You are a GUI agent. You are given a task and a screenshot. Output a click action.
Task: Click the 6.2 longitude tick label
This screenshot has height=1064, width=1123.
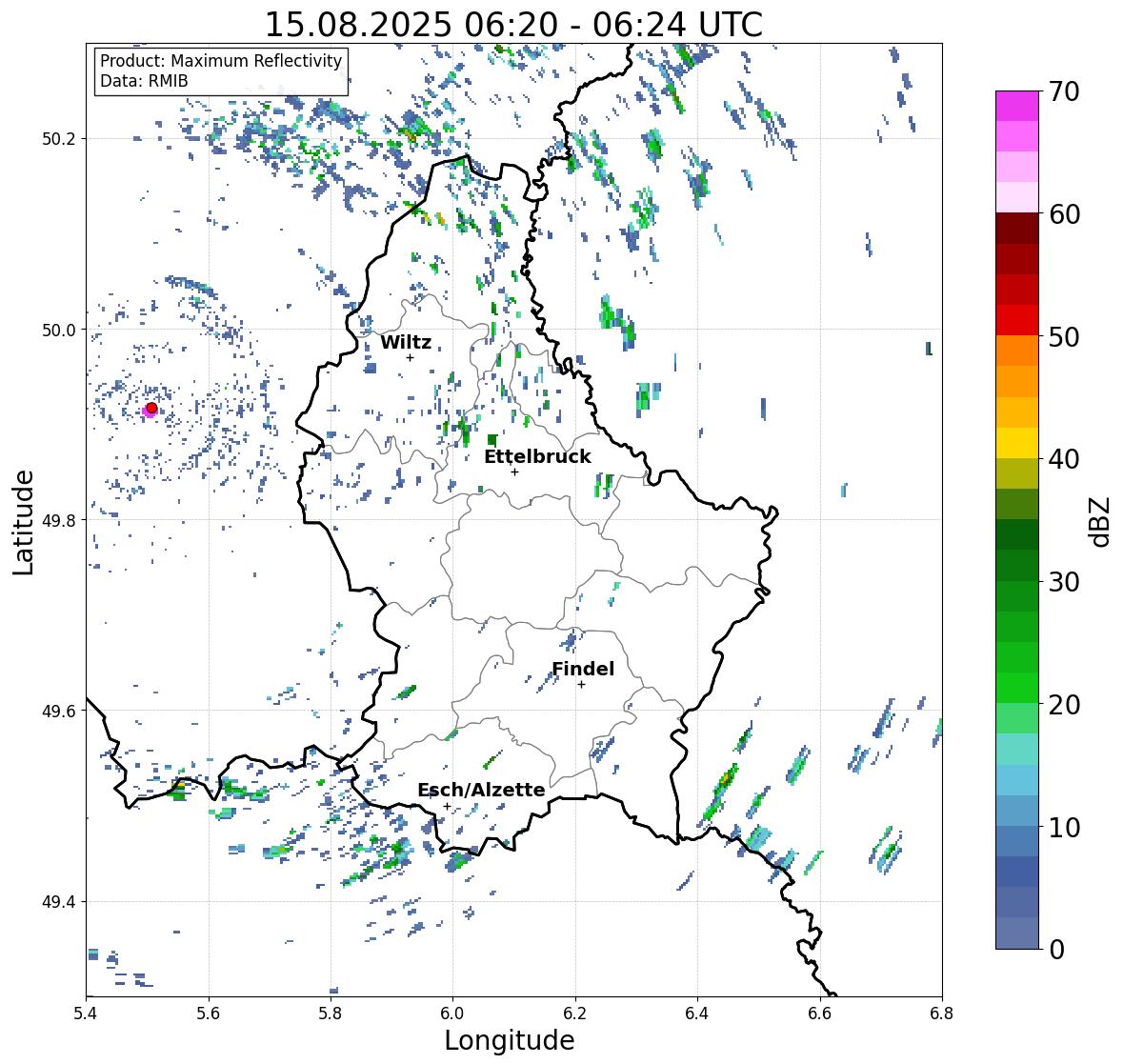pos(575,1013)
